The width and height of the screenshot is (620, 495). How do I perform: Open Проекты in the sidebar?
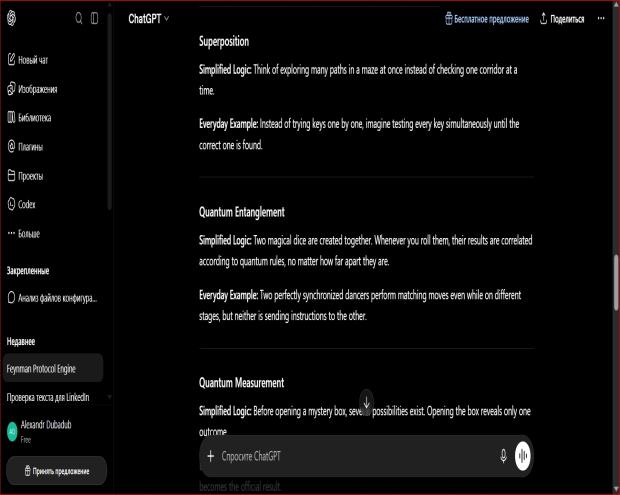pos(25,176)
